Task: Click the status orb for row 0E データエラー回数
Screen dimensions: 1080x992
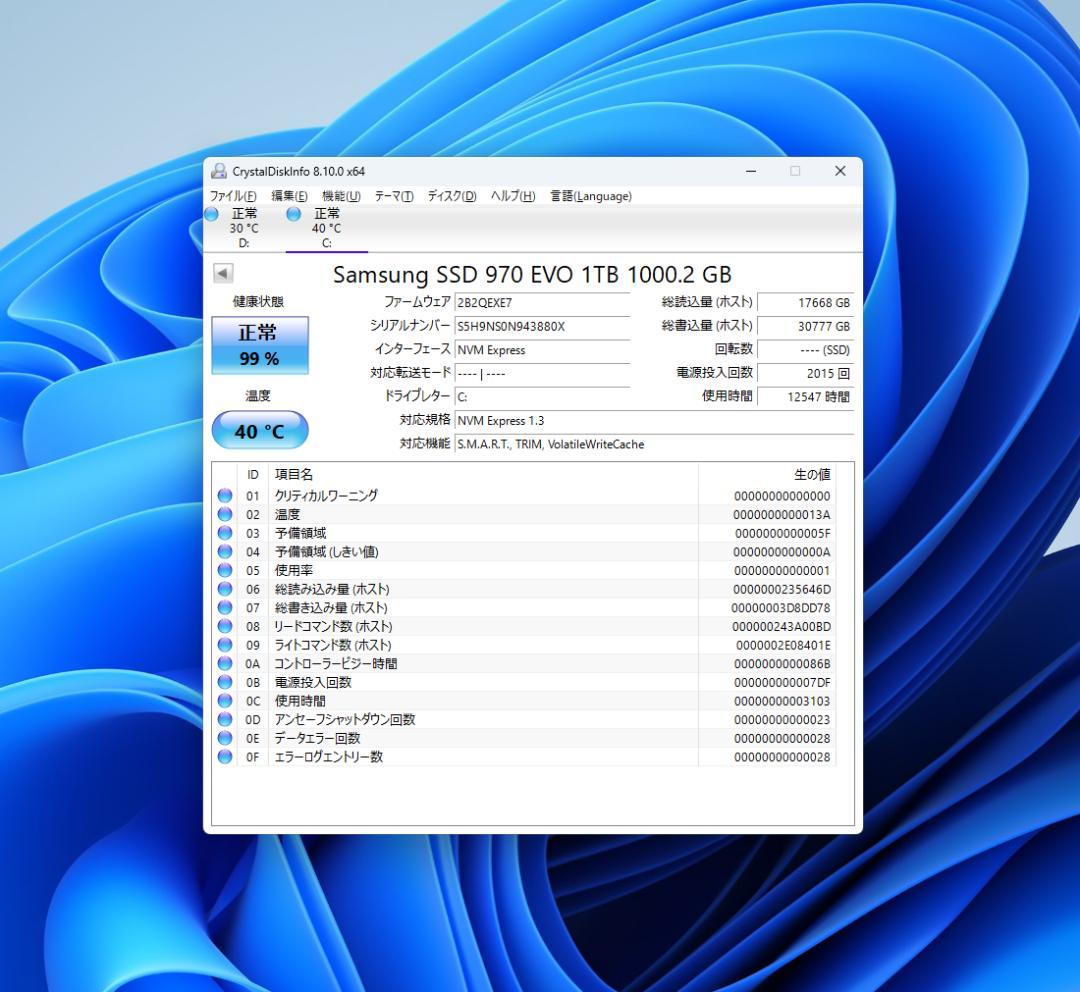Action: coord(225,737)
